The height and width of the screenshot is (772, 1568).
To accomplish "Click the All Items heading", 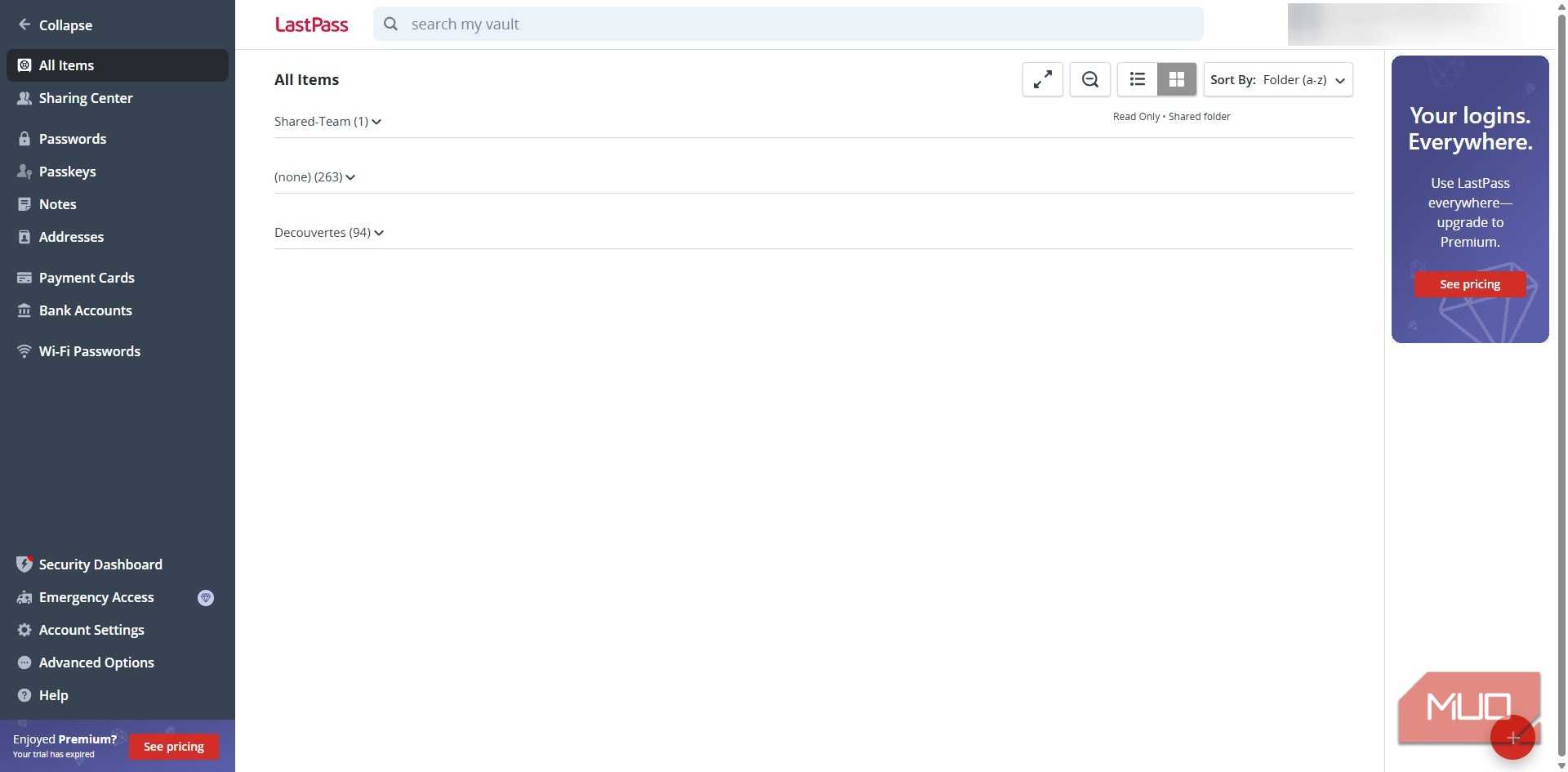I will (x=306, y=79).
